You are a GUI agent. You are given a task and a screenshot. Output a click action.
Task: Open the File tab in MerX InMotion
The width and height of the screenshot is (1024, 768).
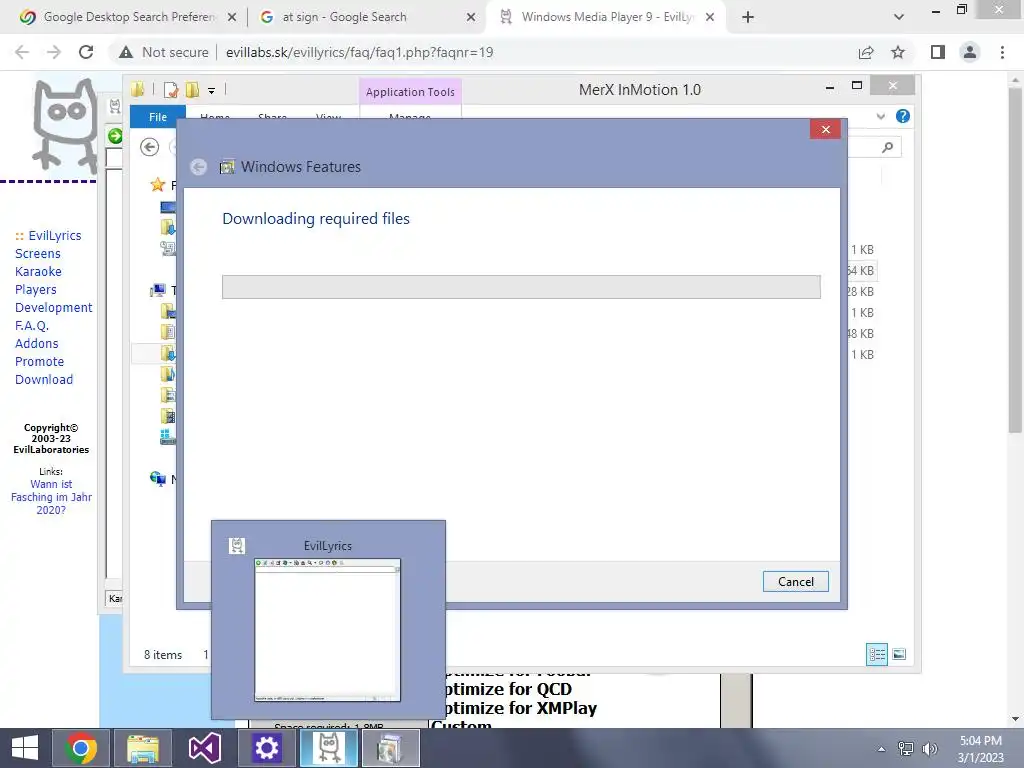(x=158, y=116)
